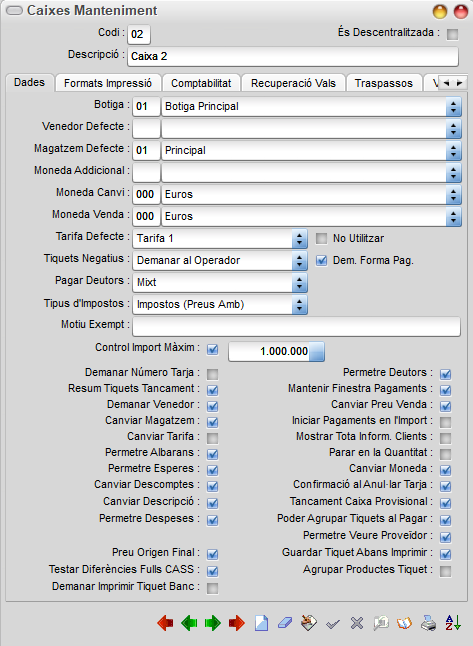Toggle the Canviar Tarifa checkbox
The image size is (473, 646).
(x=212, y=438)
